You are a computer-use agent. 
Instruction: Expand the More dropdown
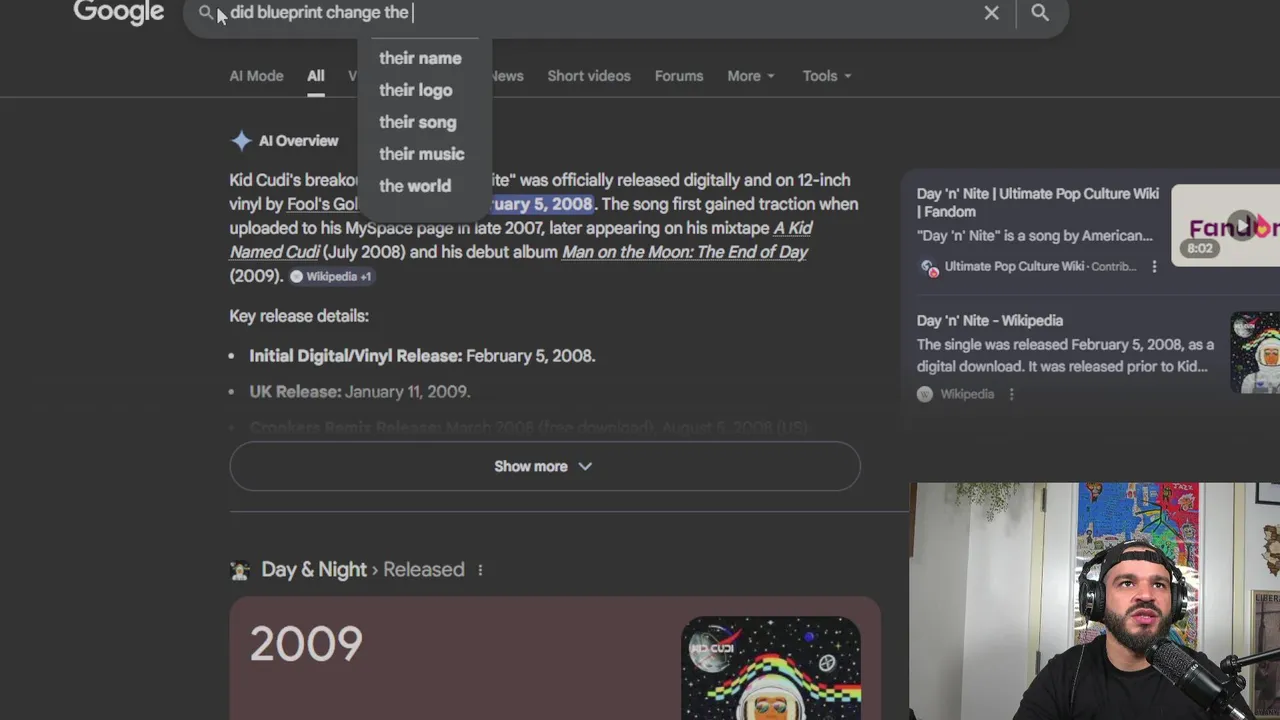click(x=750, y=76)
